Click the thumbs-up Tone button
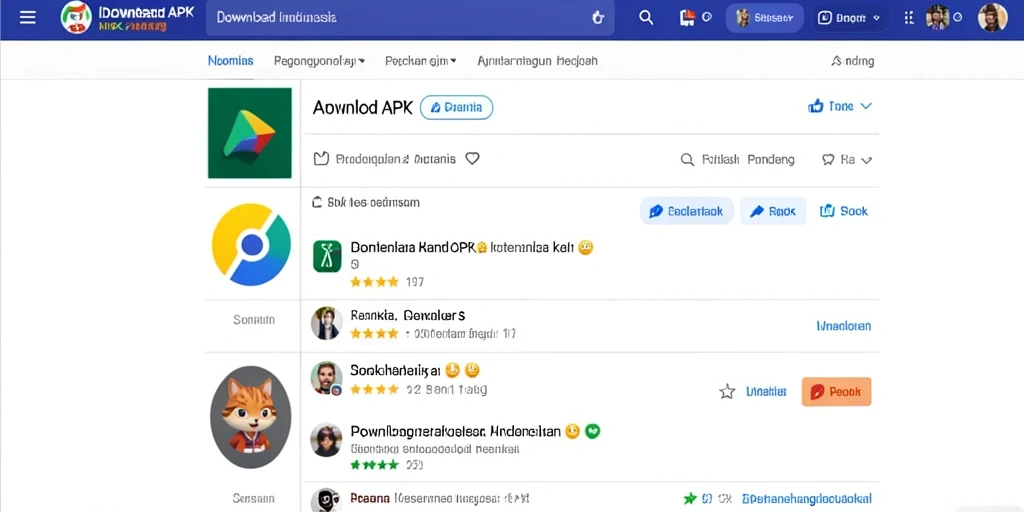The height and width of the screenshot is (512, 1024). (831, 106)
